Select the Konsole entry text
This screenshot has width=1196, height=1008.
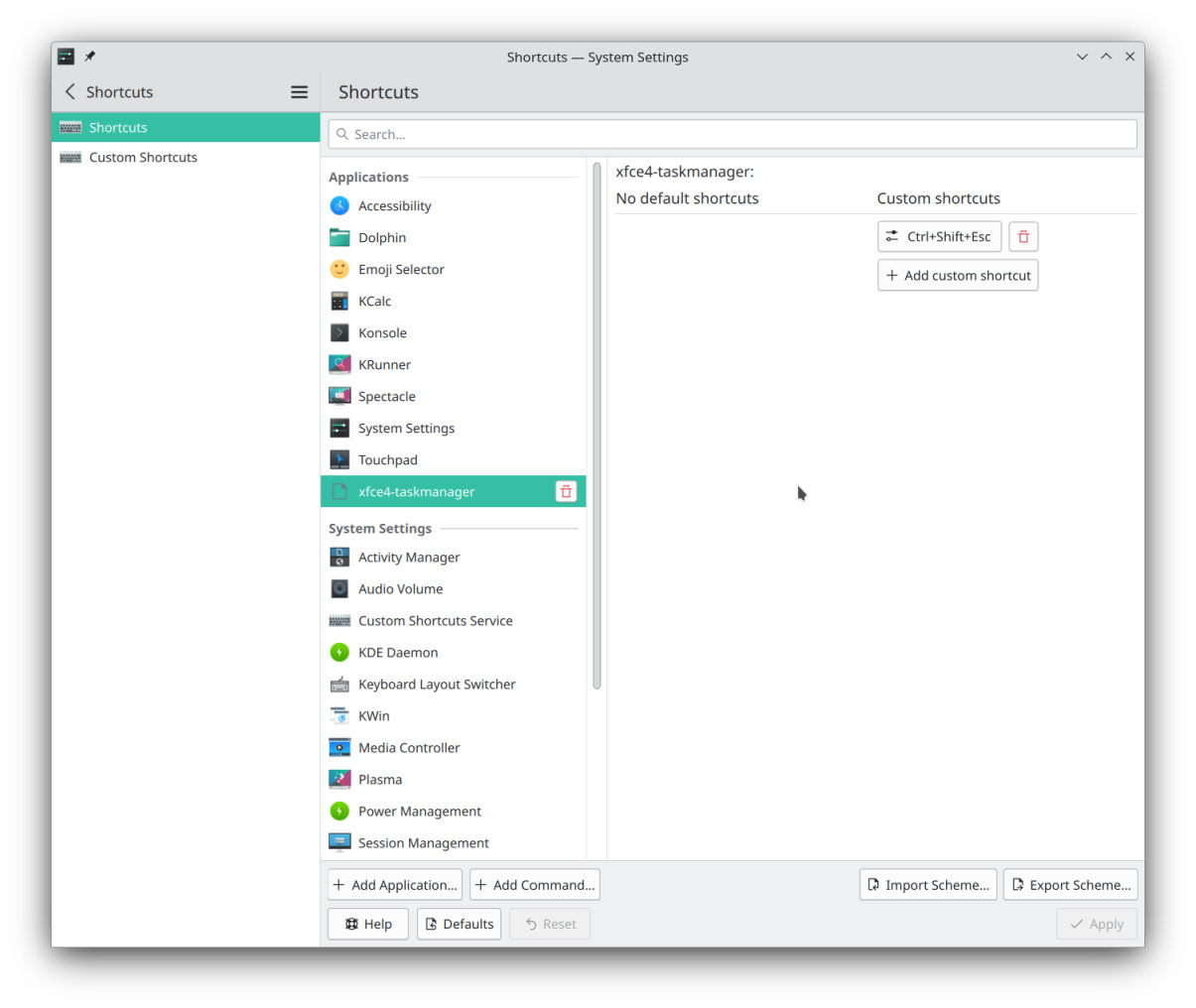tap(382, 332)
